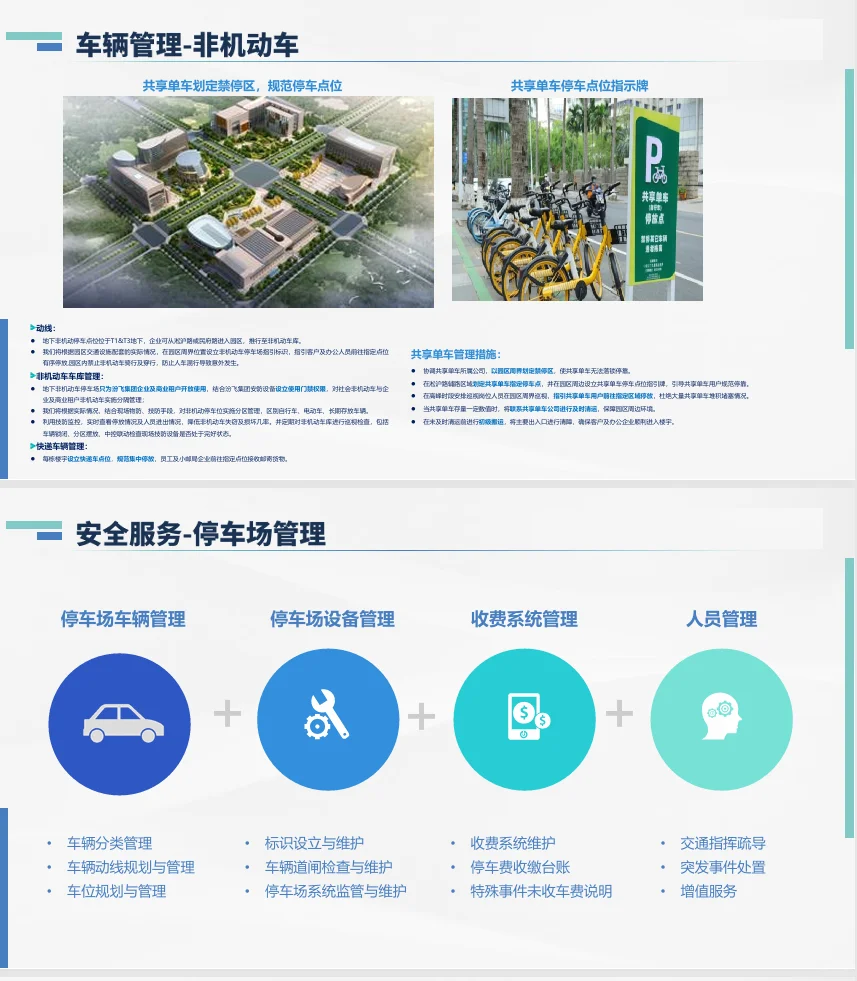Click the shared bicycles parking photo
This screenshot has height=981, width=857.
point(578,200)
